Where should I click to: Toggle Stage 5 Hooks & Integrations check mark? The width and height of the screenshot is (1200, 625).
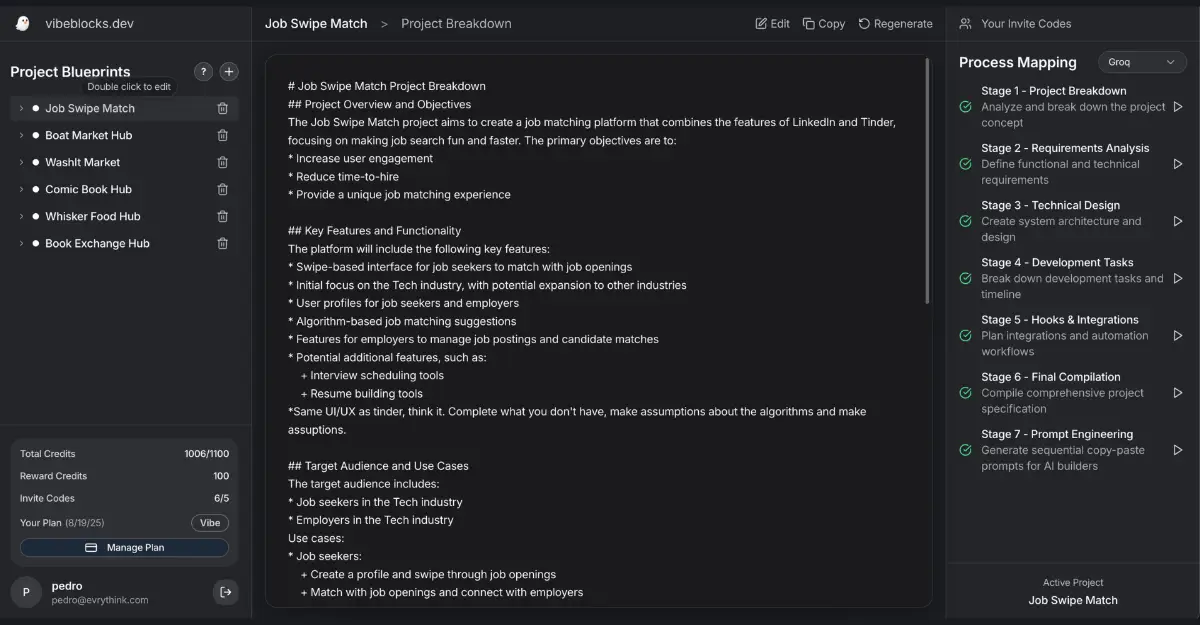point(965,336)
